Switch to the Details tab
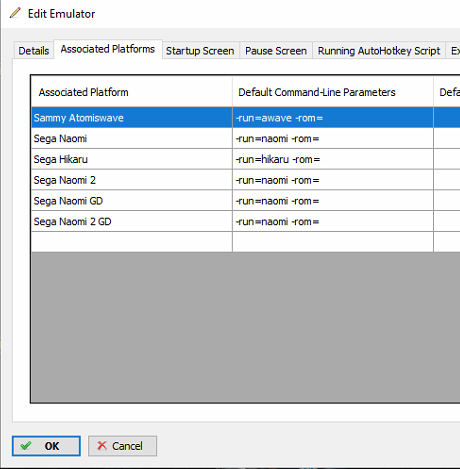Screen dimensions: 460x469 click(34, 51)
